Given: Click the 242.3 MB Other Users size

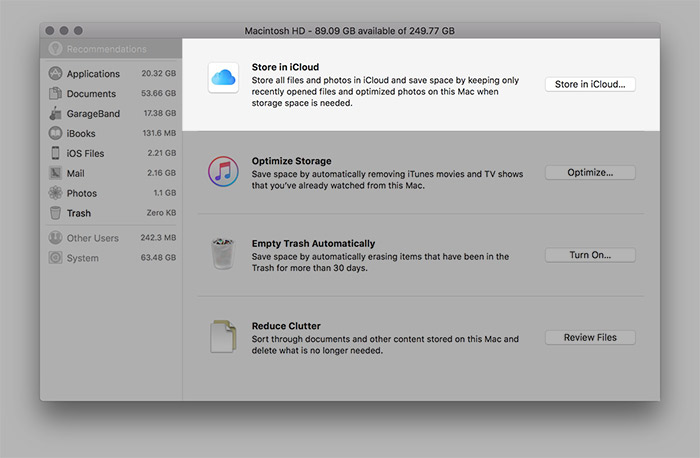Looking at the screenshot, I should pyautogui.click(x=158, y=237).
